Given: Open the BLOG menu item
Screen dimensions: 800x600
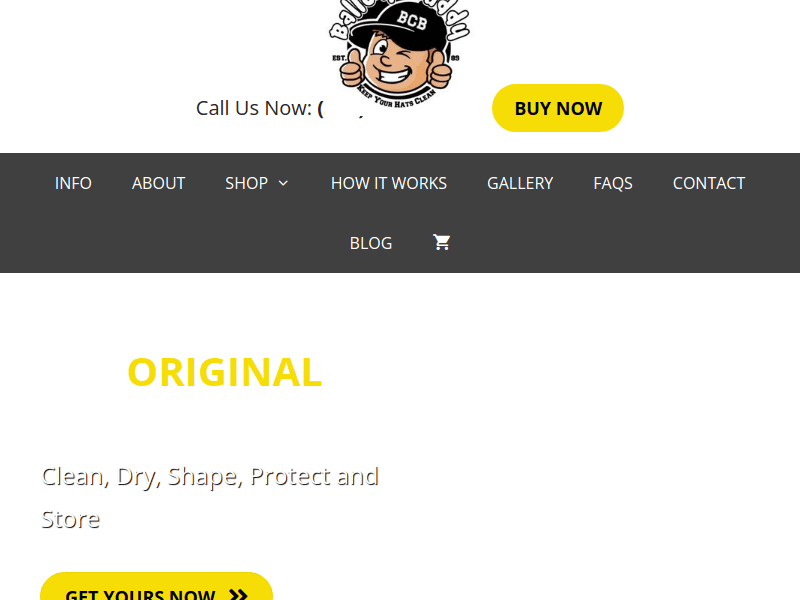Looking at the screenshot, I should point(371,243).
